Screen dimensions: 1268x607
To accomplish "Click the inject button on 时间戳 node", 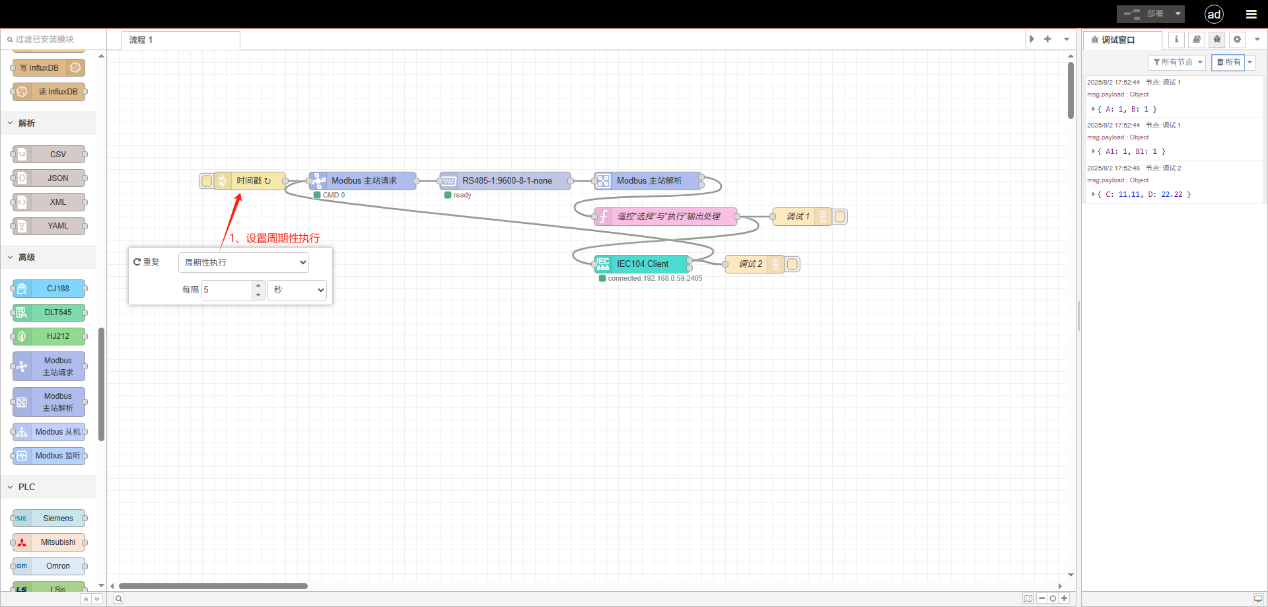I will click(x=207, y=181).
